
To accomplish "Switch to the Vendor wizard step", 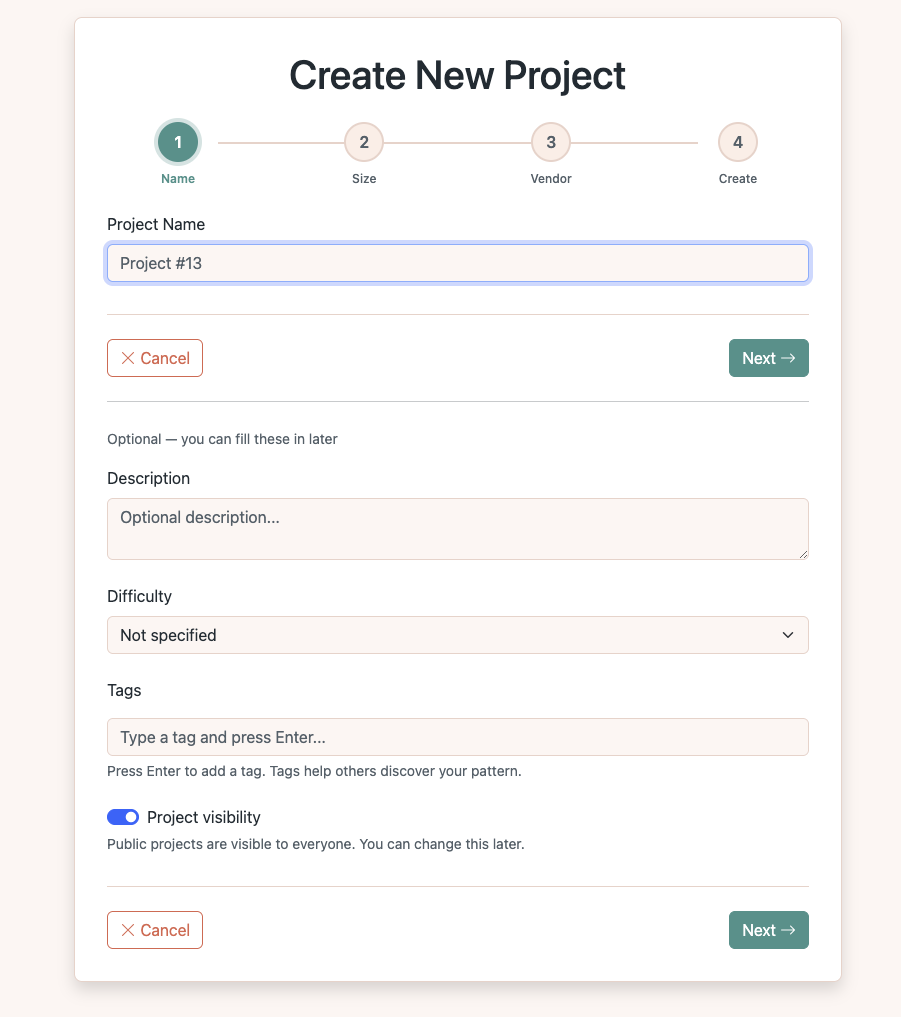I will pyautogui.click(x=551, y=141).
